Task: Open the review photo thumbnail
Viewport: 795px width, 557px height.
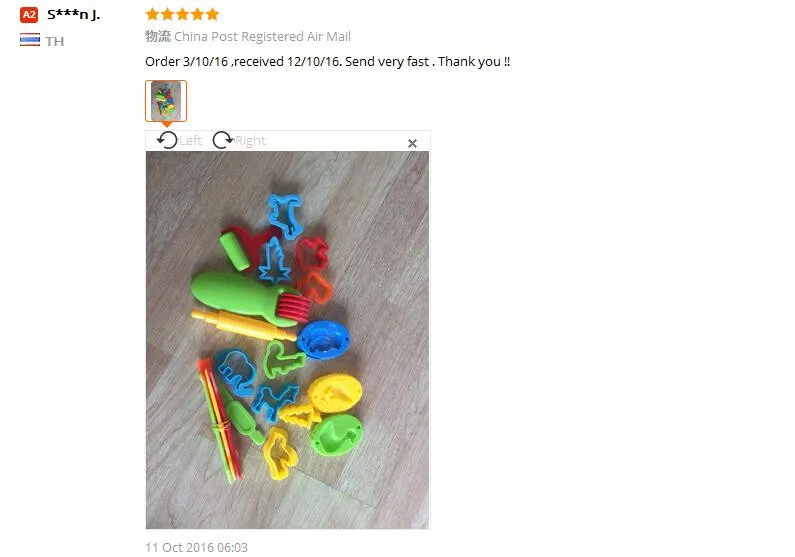Action: click(x=166, y=101)
